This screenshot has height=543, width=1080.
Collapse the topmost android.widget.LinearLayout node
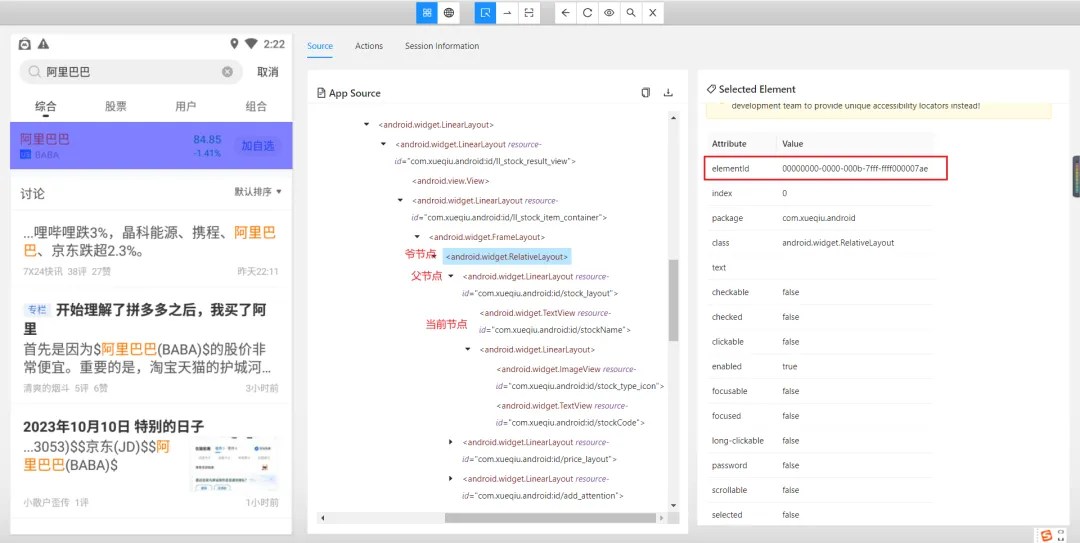[366, 125]
